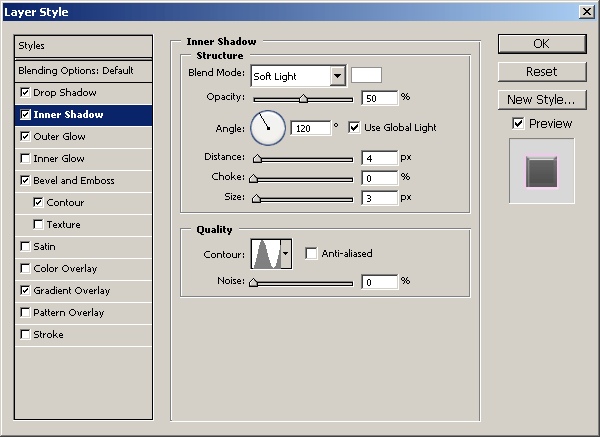Click the angle dial control
The height and width of the screenshot is (437, 600).
click(268, 128)
